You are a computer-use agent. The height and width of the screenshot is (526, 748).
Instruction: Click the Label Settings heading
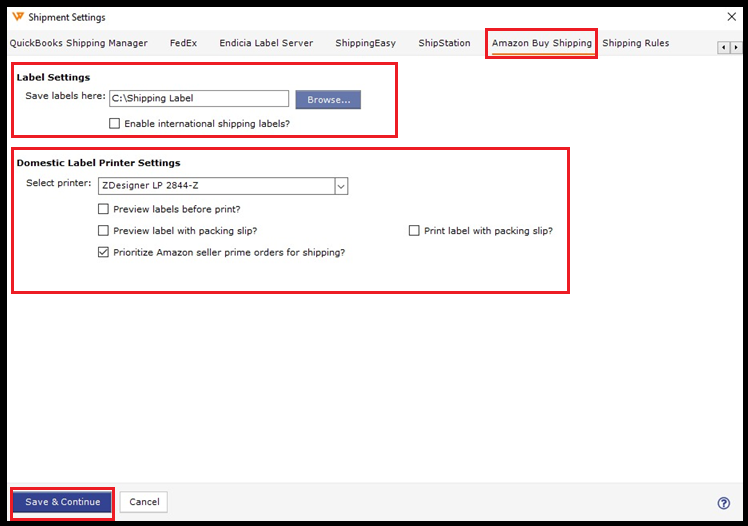click(x=53, y=77)
